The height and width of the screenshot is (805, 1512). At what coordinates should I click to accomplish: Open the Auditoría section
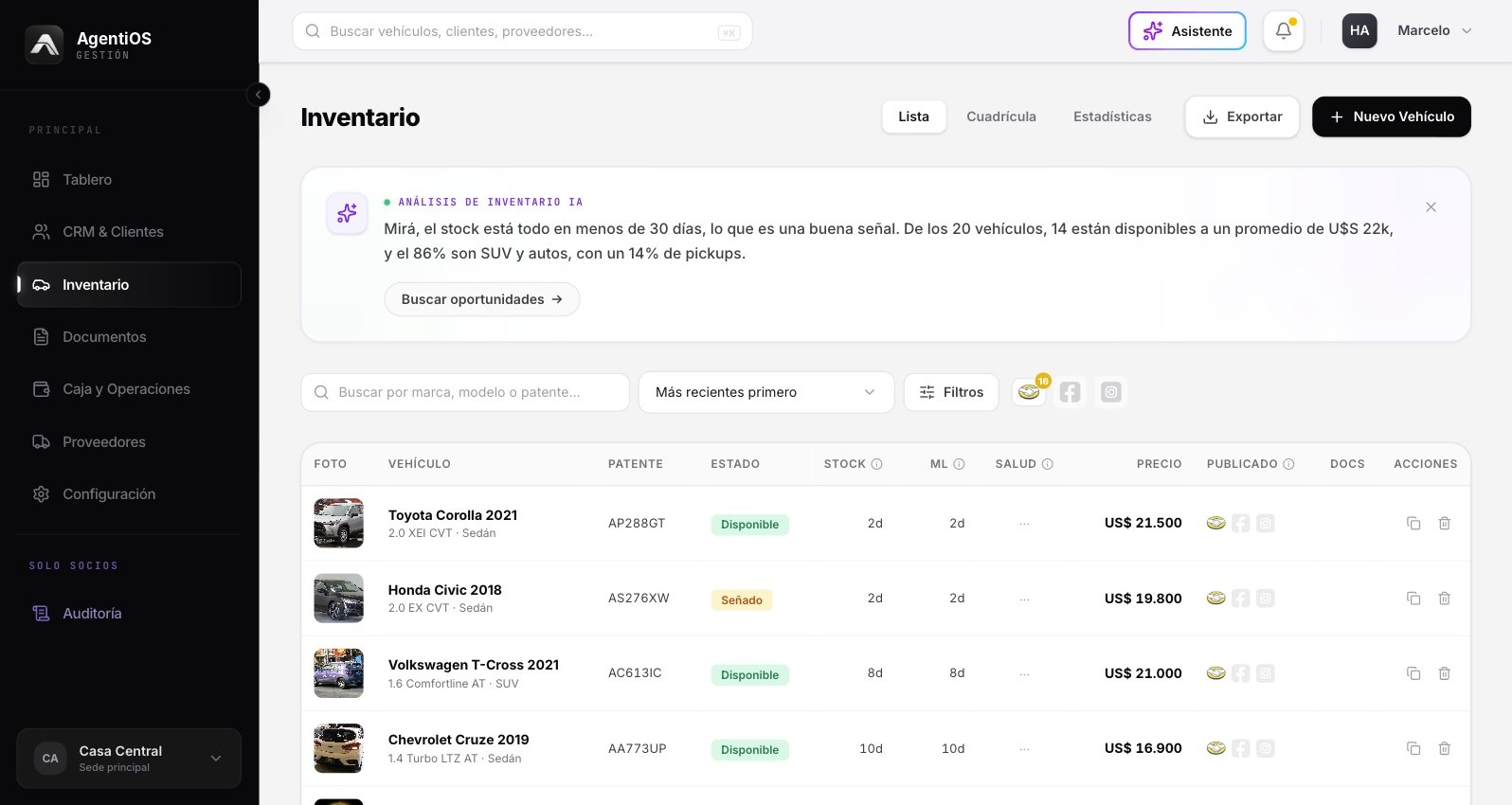pos(129,614)
